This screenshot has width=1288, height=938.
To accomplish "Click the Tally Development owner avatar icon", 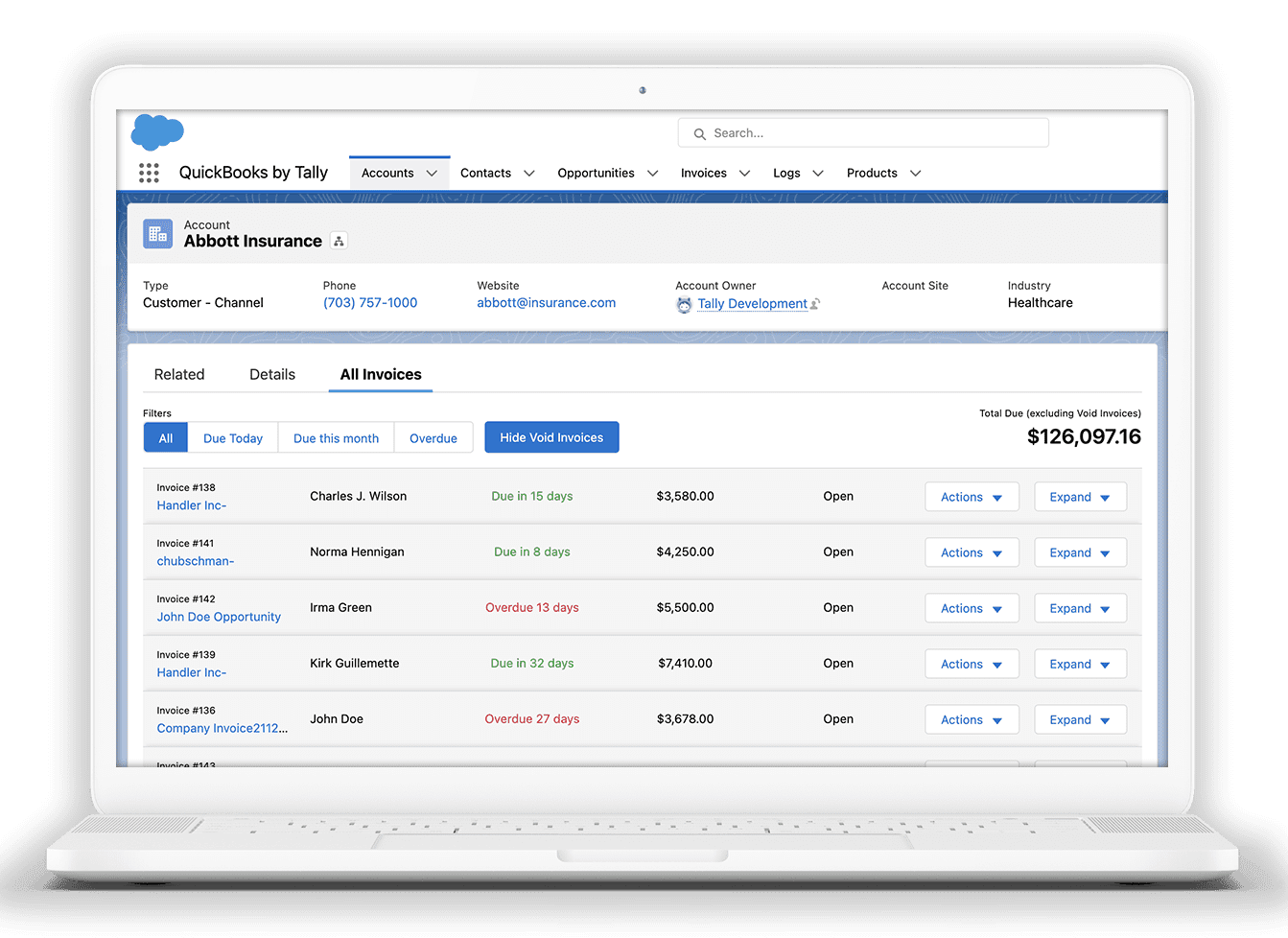I will (x=684, y=305).
